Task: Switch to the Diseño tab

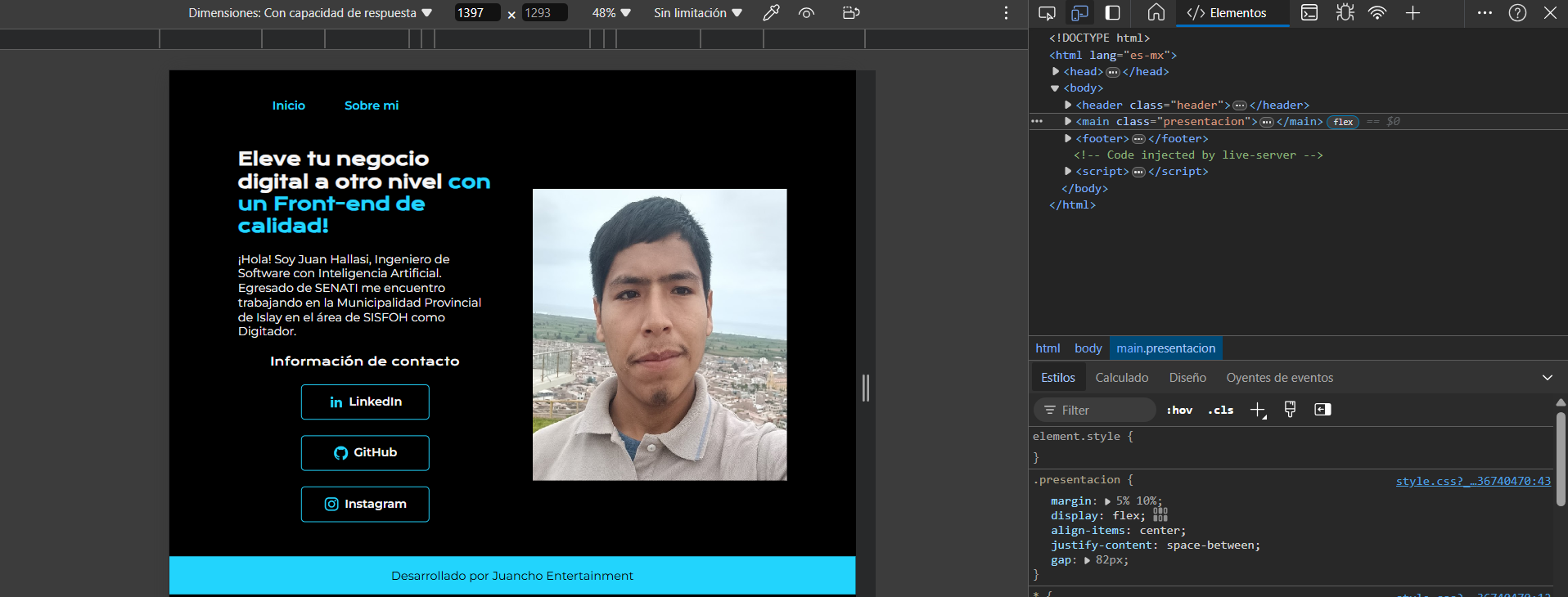Action: [x=1187, y=378]
